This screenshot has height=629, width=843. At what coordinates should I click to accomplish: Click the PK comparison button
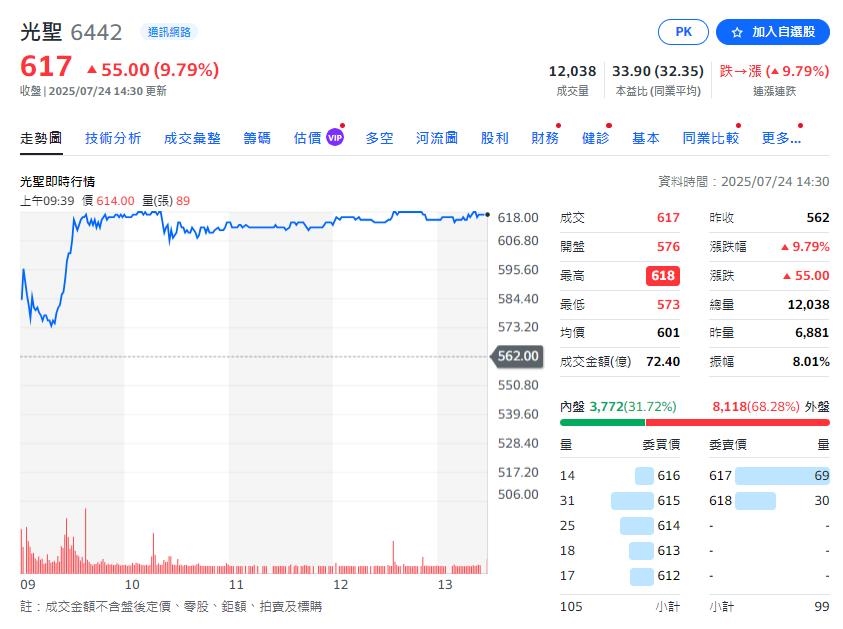tap(683, 31)
